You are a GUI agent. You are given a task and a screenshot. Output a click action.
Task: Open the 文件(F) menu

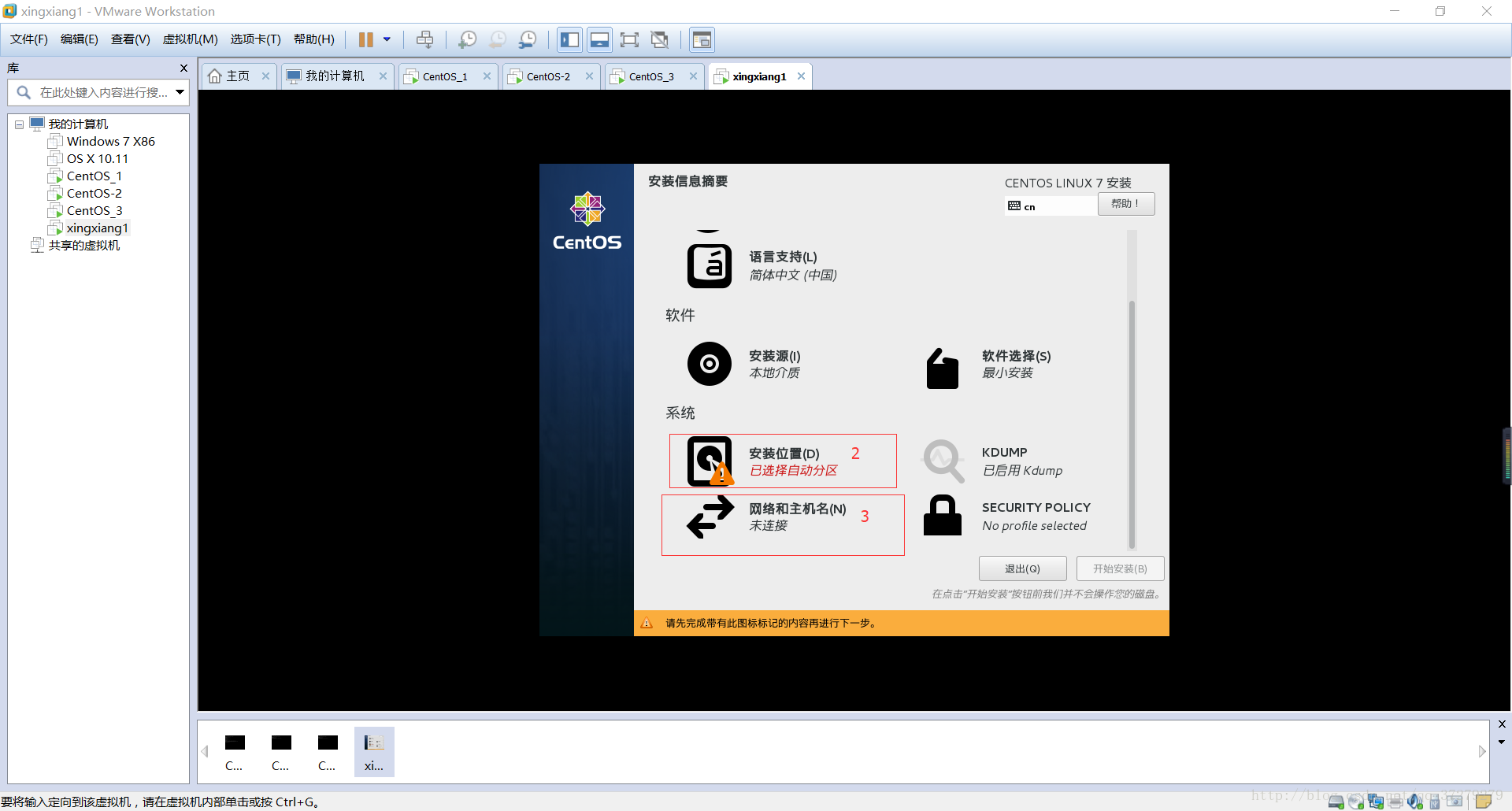tap(29, 39)
